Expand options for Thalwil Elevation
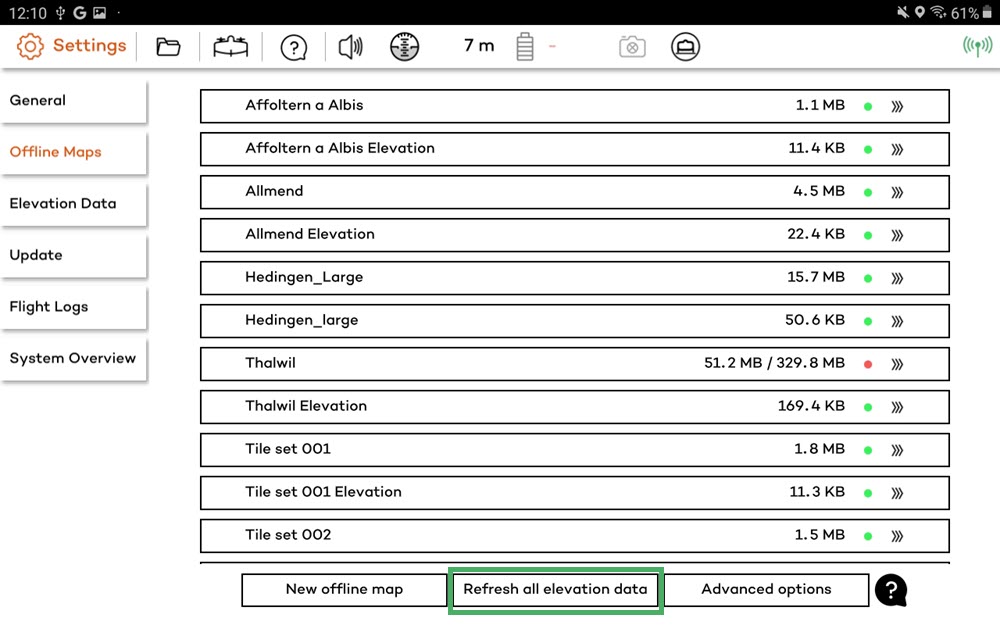The height and width of the screenshot is (625, 1000). tap(899, 407)
